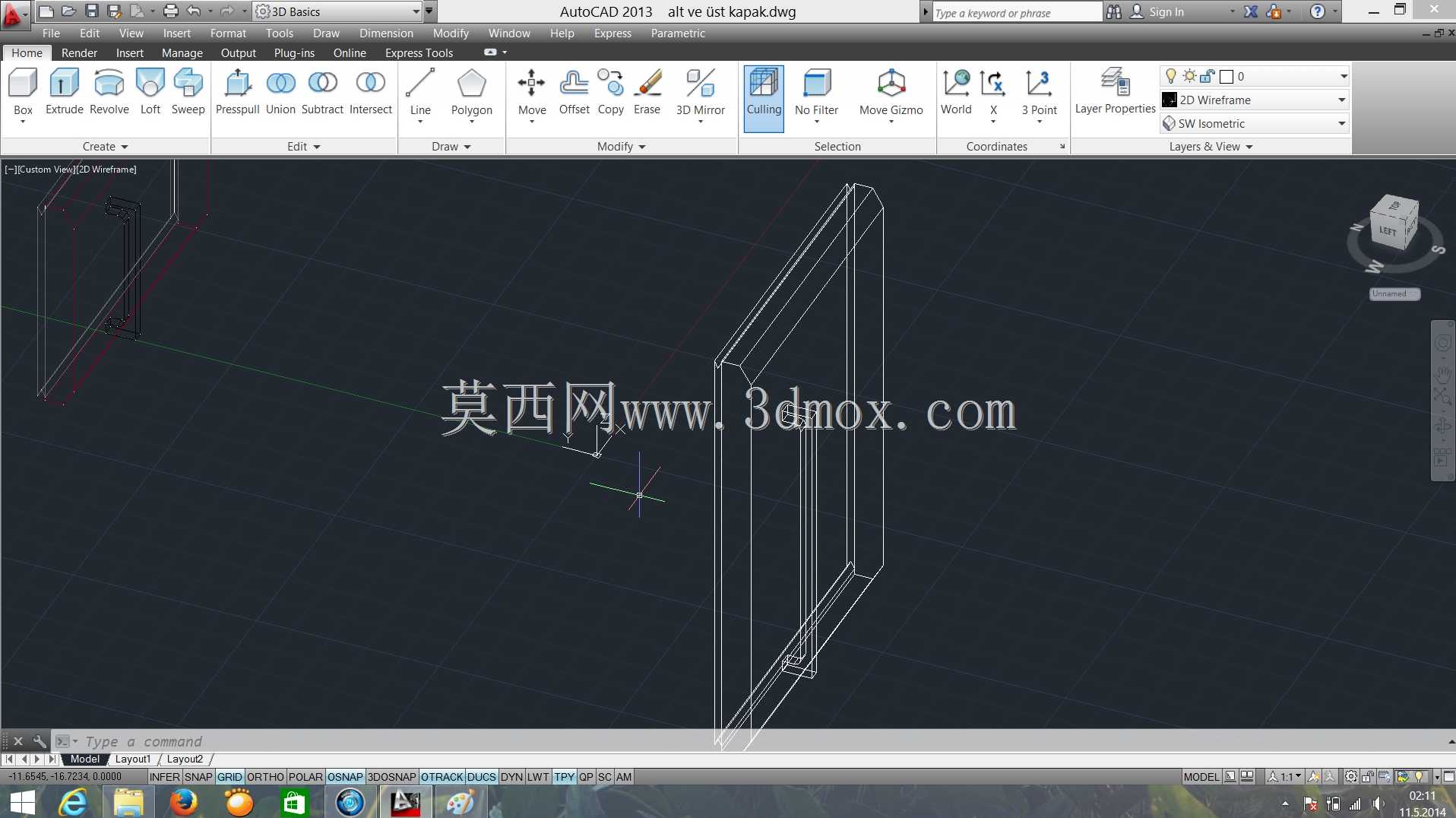Enable POLAR tracking
Screen dimensions: 1456x818
pos(305,777)
